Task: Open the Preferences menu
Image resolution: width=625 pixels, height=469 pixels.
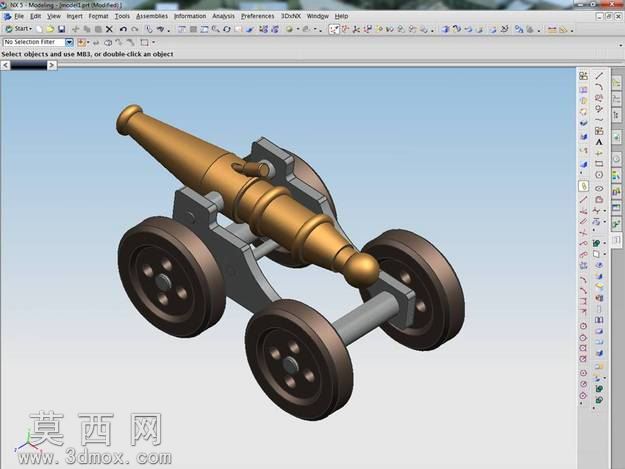Action: point(257,16)
